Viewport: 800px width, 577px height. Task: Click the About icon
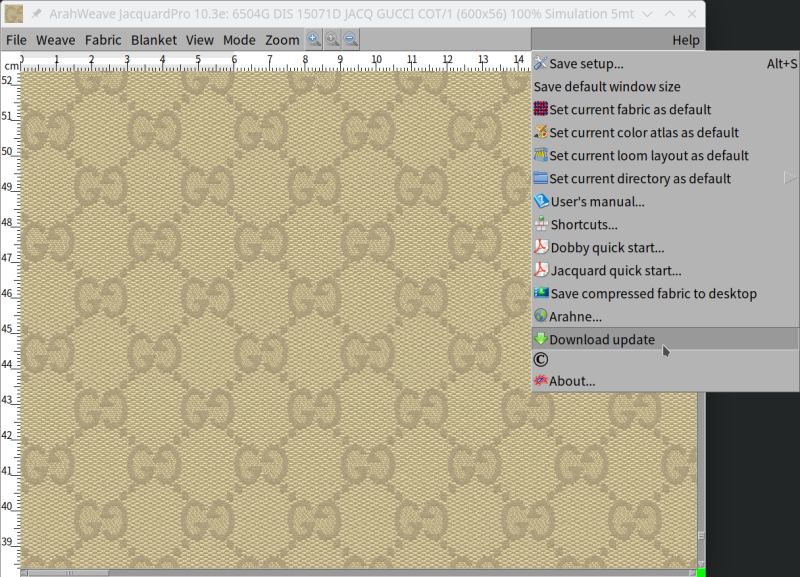click(540, 381)
